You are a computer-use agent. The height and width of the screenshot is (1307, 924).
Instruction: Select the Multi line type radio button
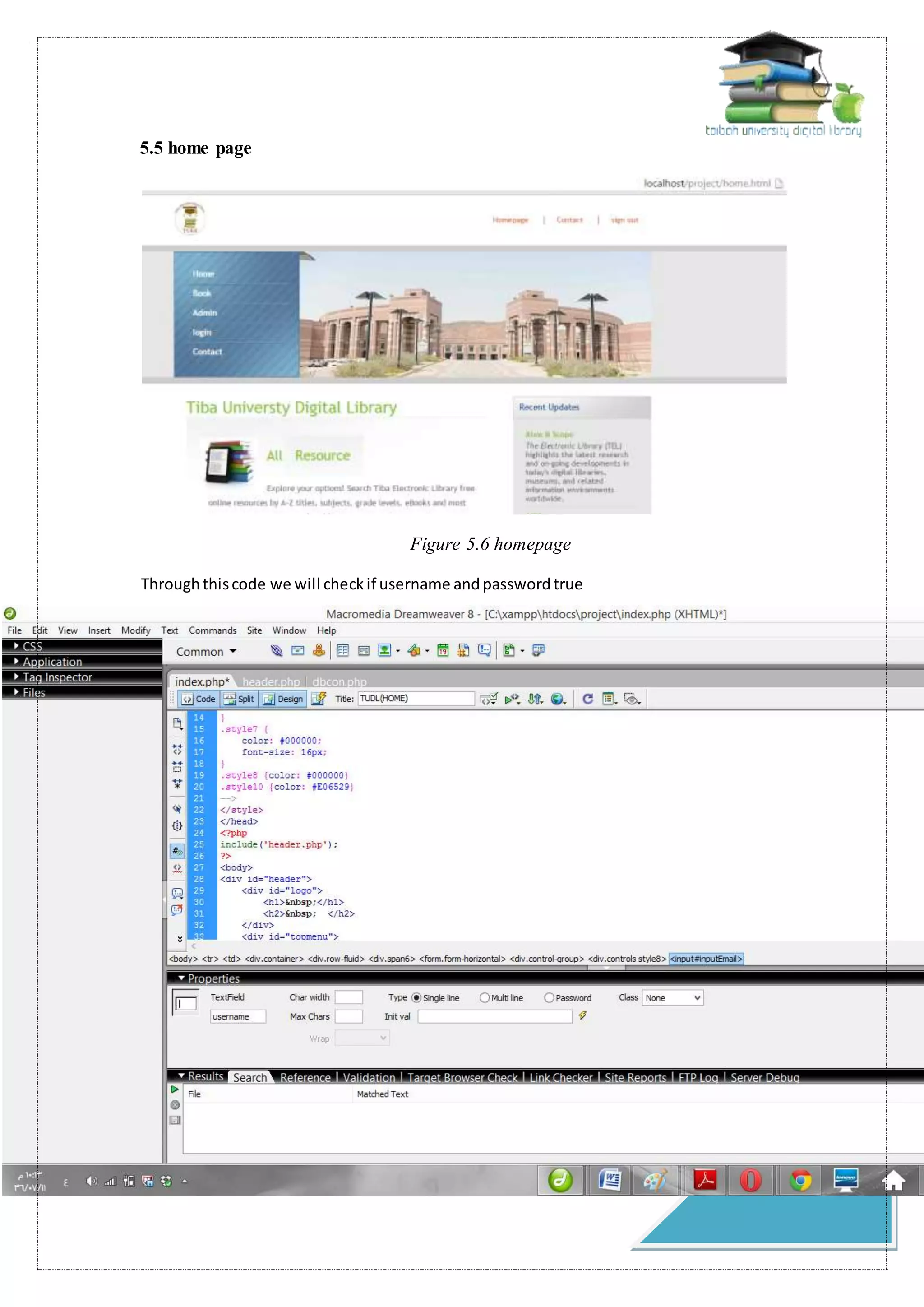click(x=484, y=998)
